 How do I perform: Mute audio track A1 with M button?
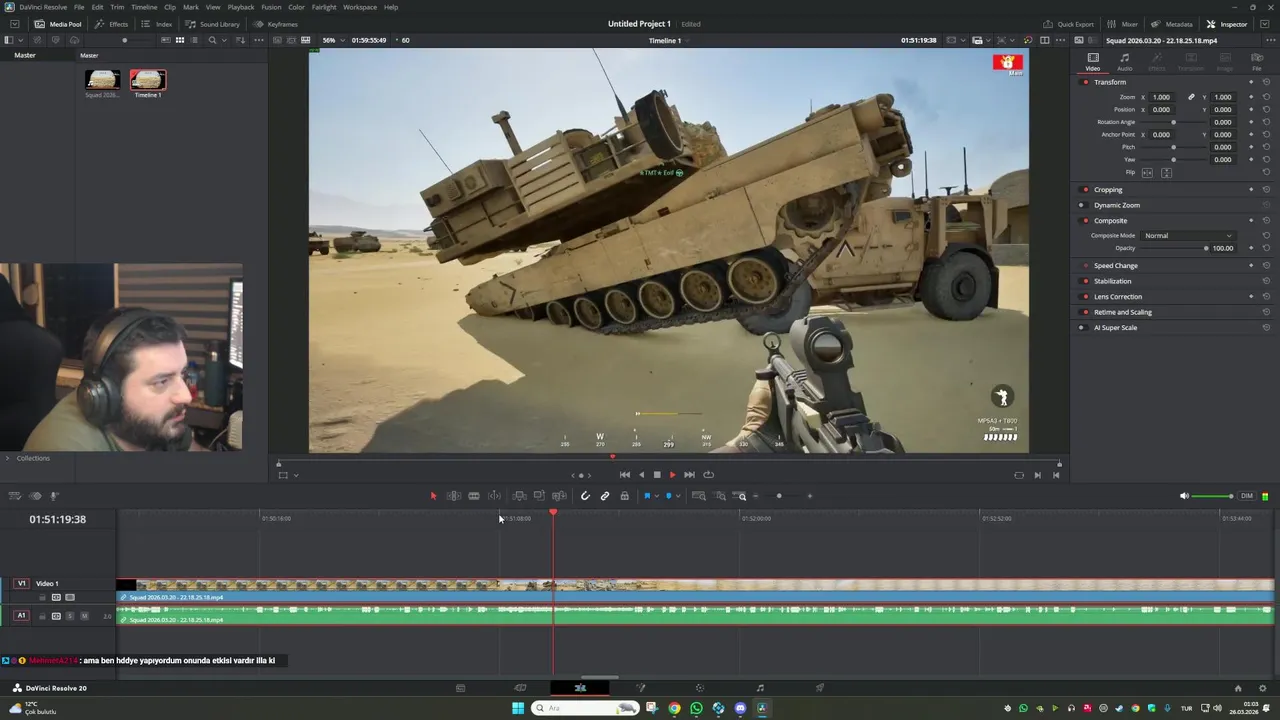[84, 616]
